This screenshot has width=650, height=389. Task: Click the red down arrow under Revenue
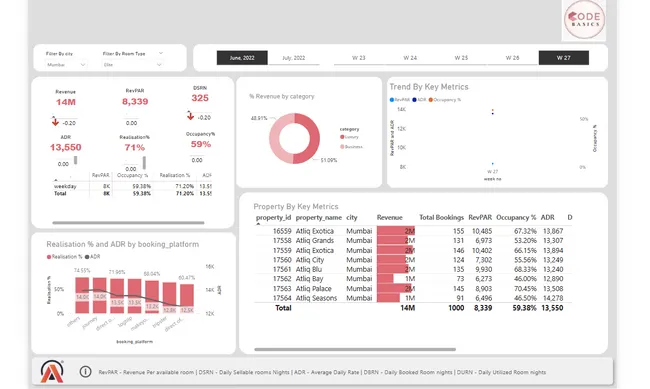(55, 122)
